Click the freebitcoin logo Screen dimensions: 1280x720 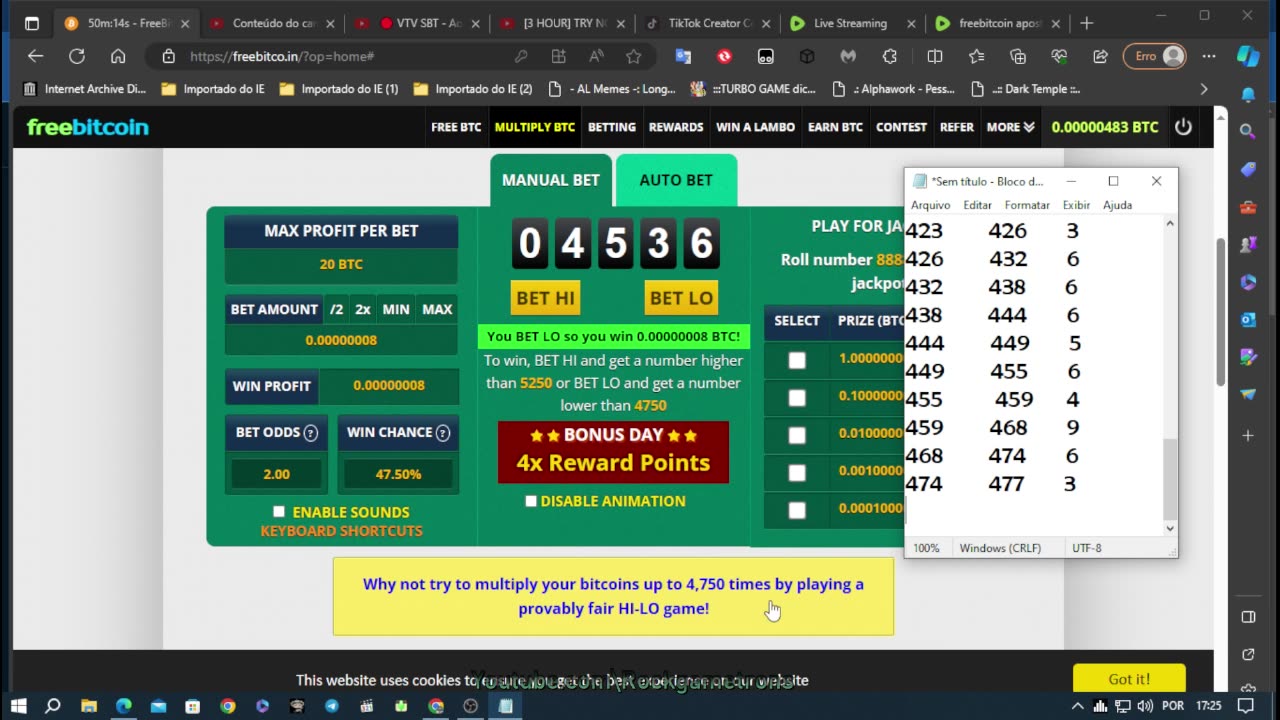87,127
